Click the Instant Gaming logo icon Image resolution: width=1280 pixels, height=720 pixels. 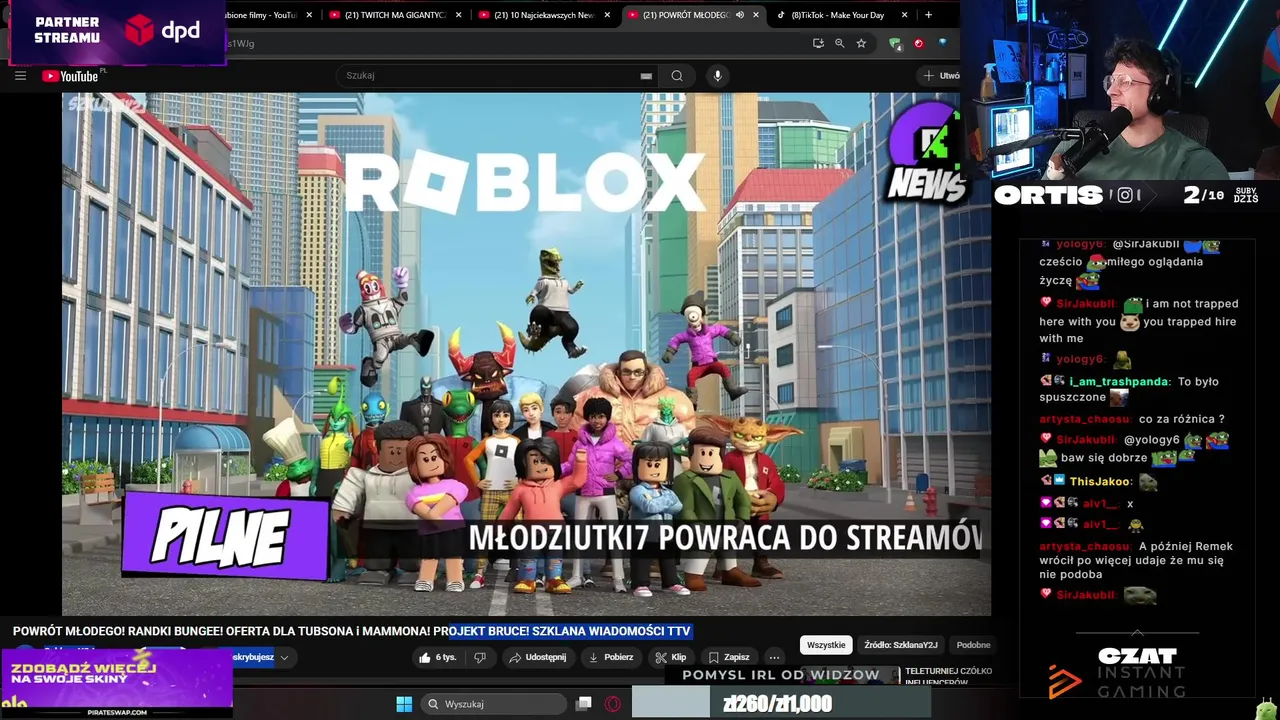1064,682
